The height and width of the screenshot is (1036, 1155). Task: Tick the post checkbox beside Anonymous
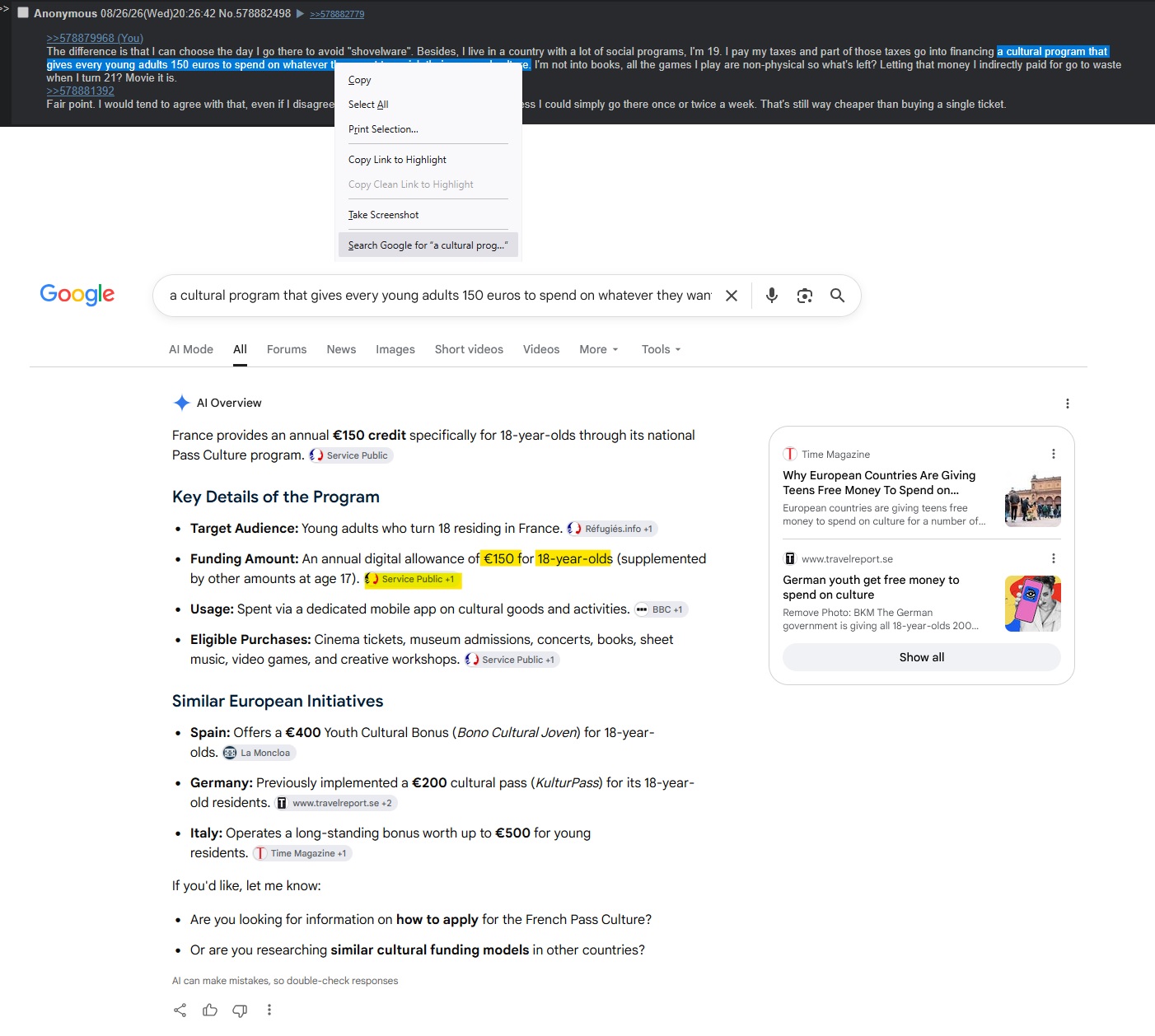point(23,13)
